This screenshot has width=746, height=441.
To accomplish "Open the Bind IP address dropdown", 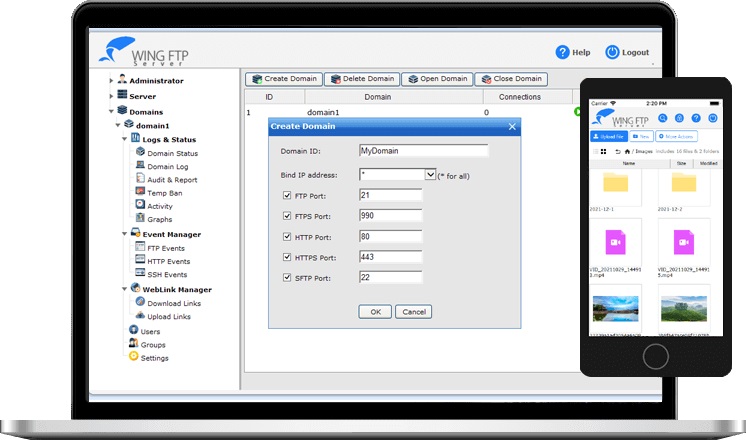I will click(x=430, y=175).
